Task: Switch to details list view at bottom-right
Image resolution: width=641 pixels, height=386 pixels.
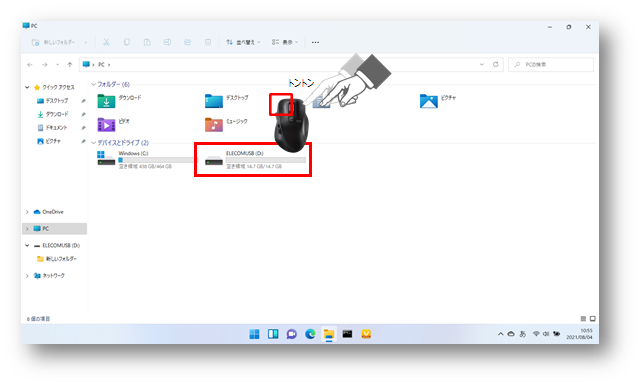Action: pyautogui.click(x=583, y=319)
